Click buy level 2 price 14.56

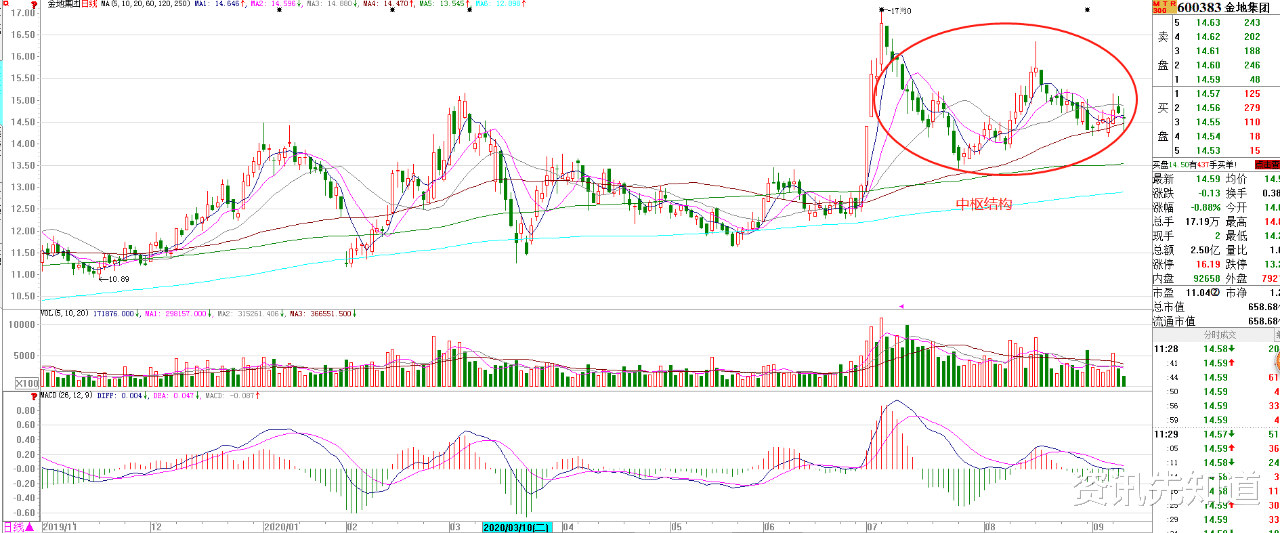[1206, 107]
